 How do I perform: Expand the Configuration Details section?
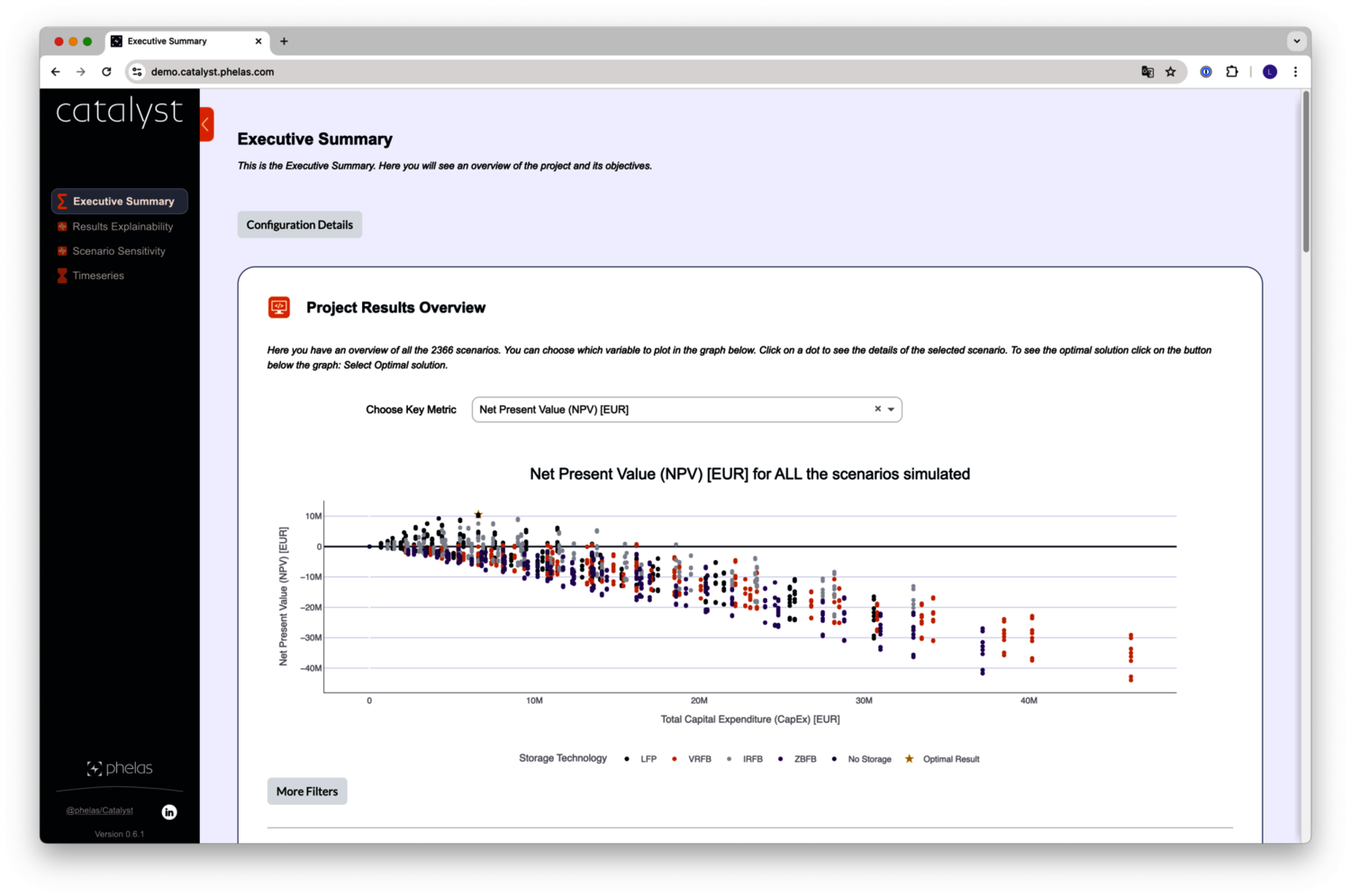pyautogui.click(x=300, y=225)
